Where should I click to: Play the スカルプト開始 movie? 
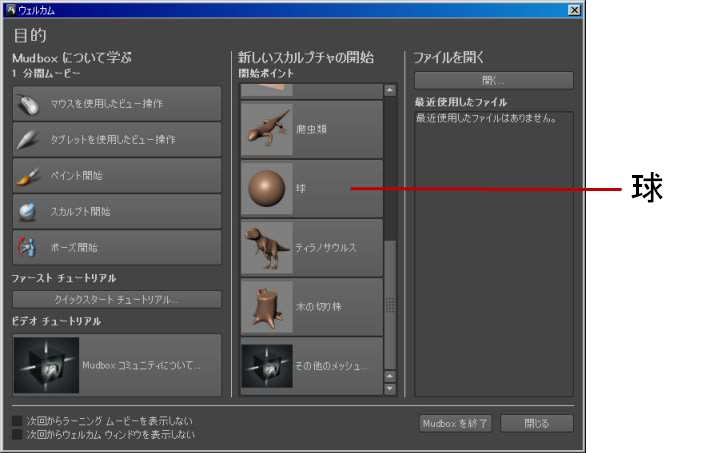point(117,212)
